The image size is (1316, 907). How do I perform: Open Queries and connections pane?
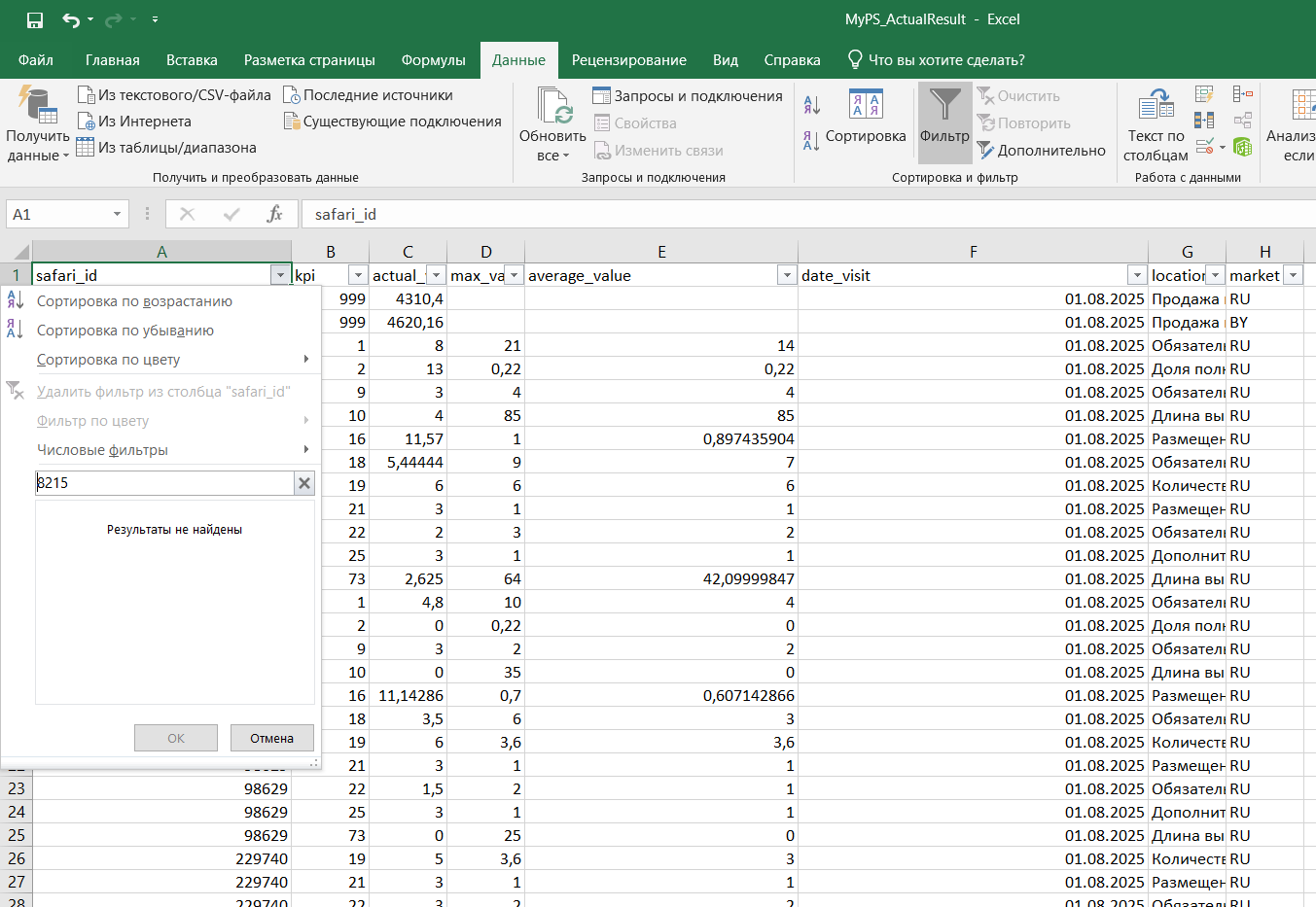[688, 96]
